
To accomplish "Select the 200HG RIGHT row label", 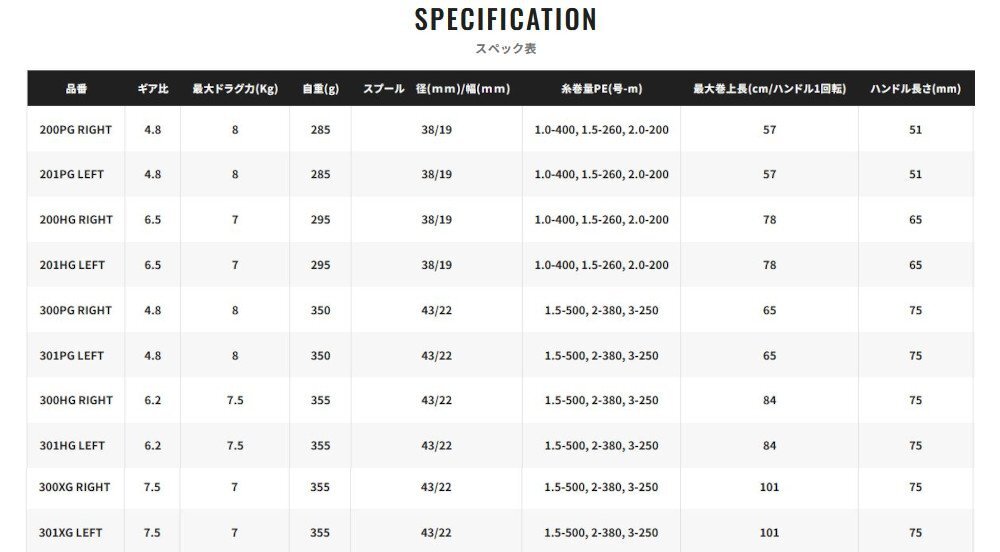I will tap(76, 220).
